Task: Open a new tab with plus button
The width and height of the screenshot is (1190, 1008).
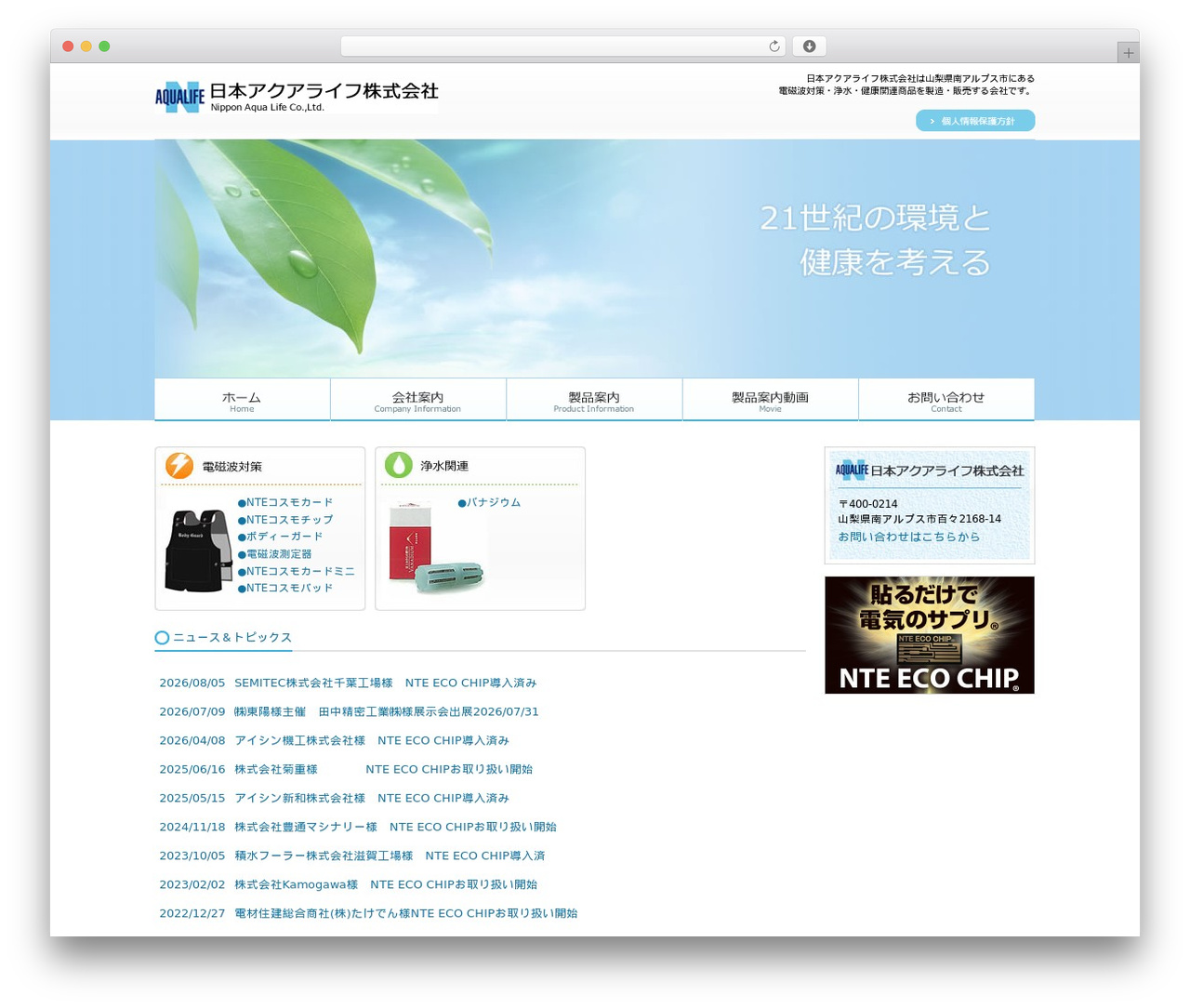Action: [x=1128, y=53]
